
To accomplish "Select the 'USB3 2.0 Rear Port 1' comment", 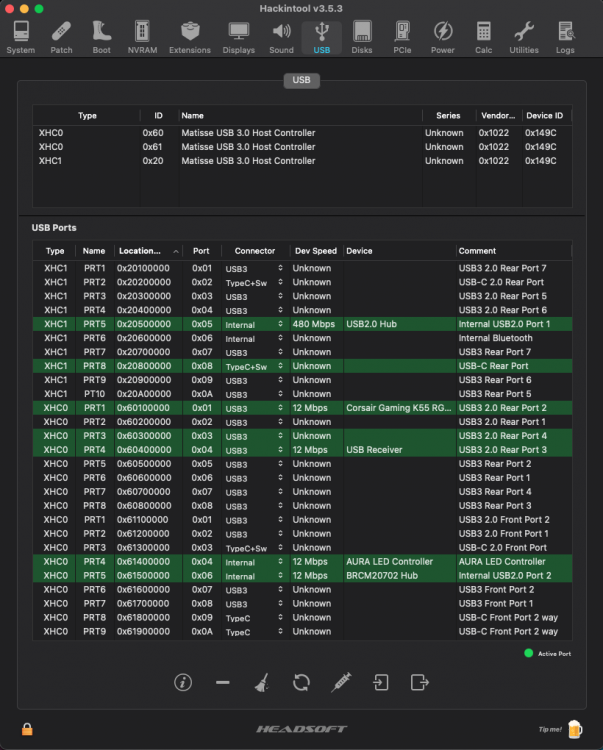I will pyautogui.click(x=503, y=422).
